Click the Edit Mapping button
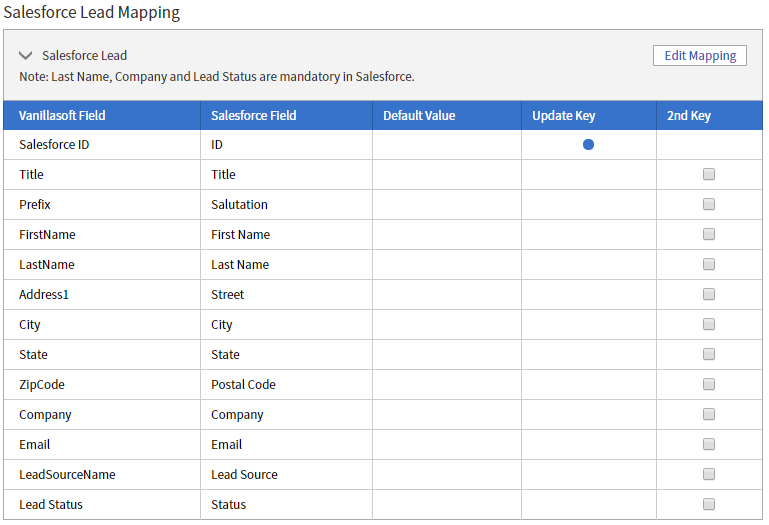This screenshot has width=769, height=525. [699, 55]
